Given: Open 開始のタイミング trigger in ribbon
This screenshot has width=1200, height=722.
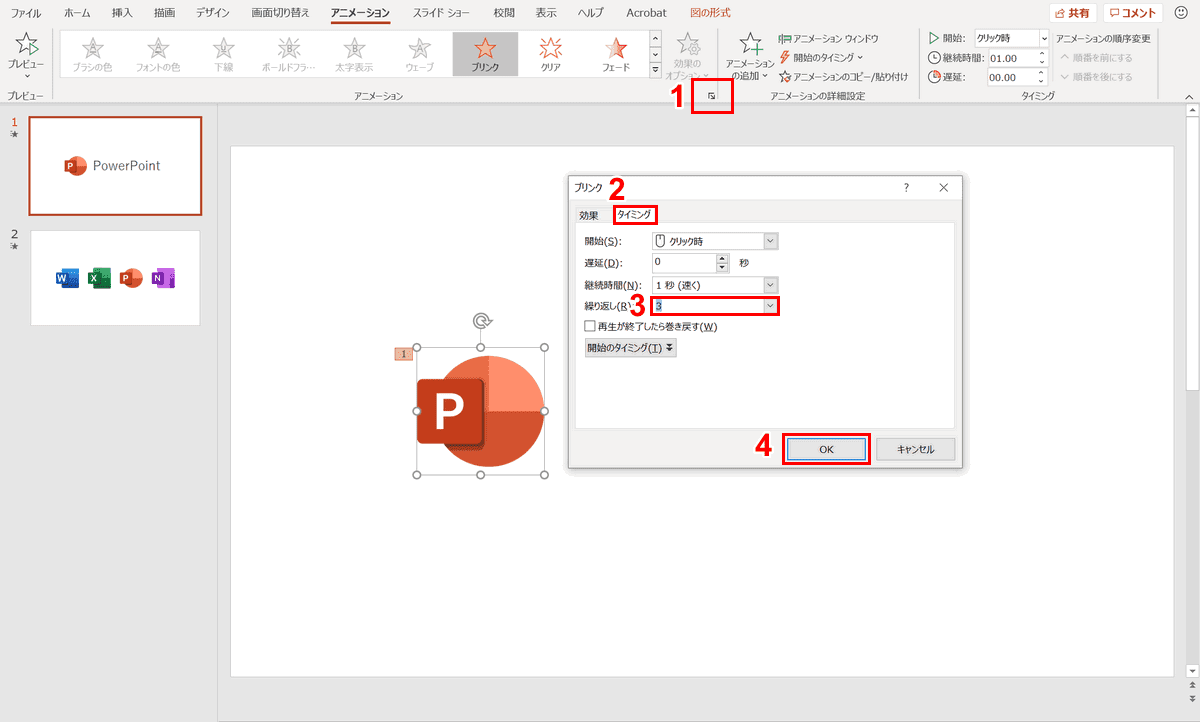Looking at the screenshot, I should coord(821,57).
